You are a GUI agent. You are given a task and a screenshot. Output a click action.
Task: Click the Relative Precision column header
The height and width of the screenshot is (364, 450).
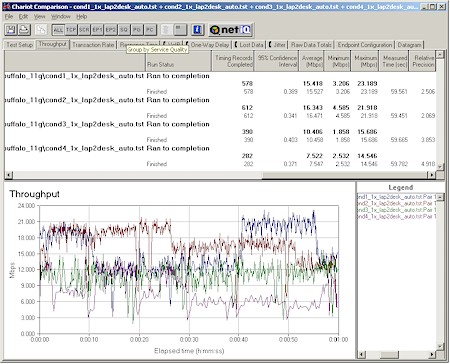point(422,61)
